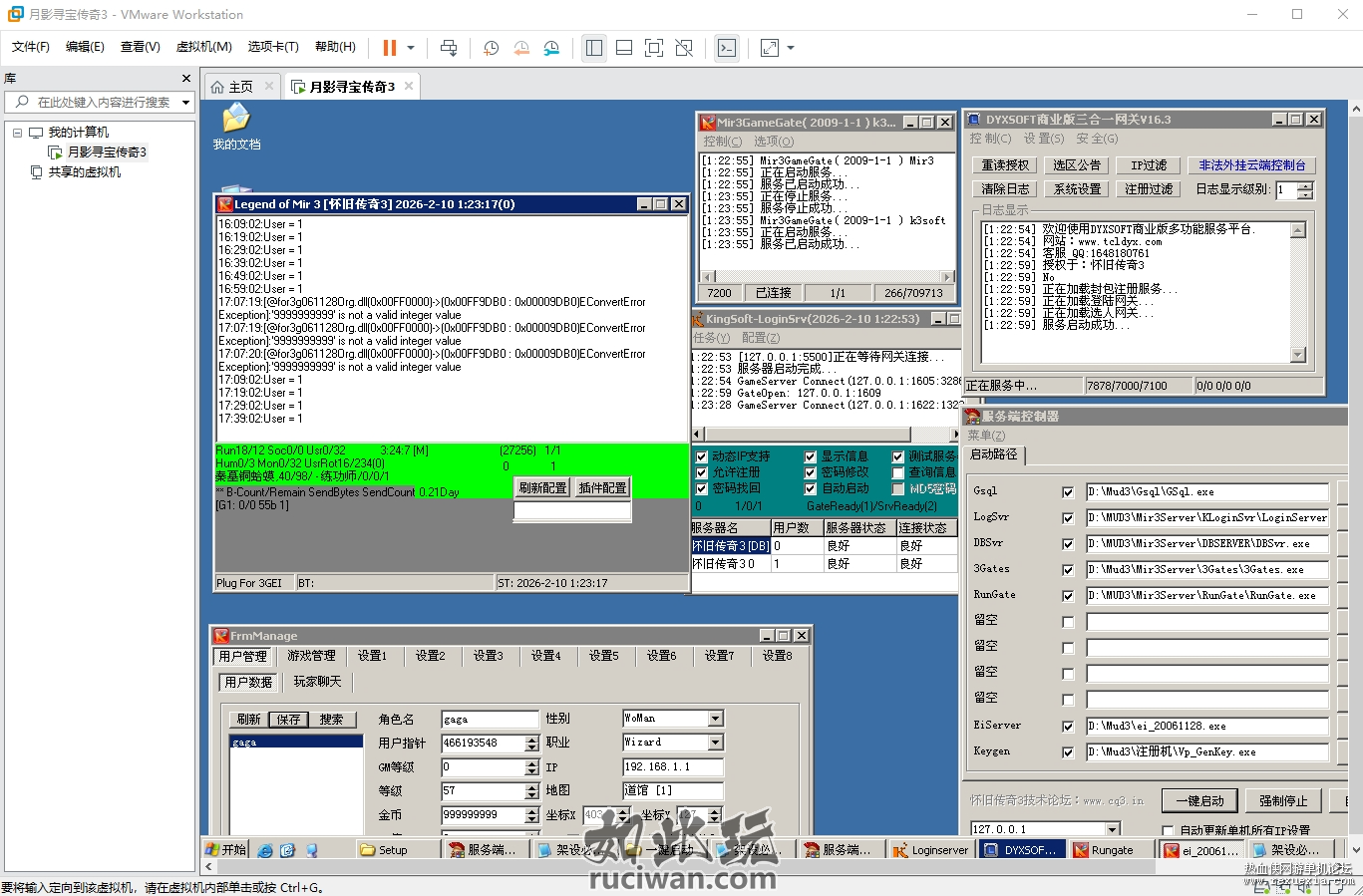1363x896 pixels.
Task: Collapse the 我的计算机 tree node
Action: click(x=17, y=133)
